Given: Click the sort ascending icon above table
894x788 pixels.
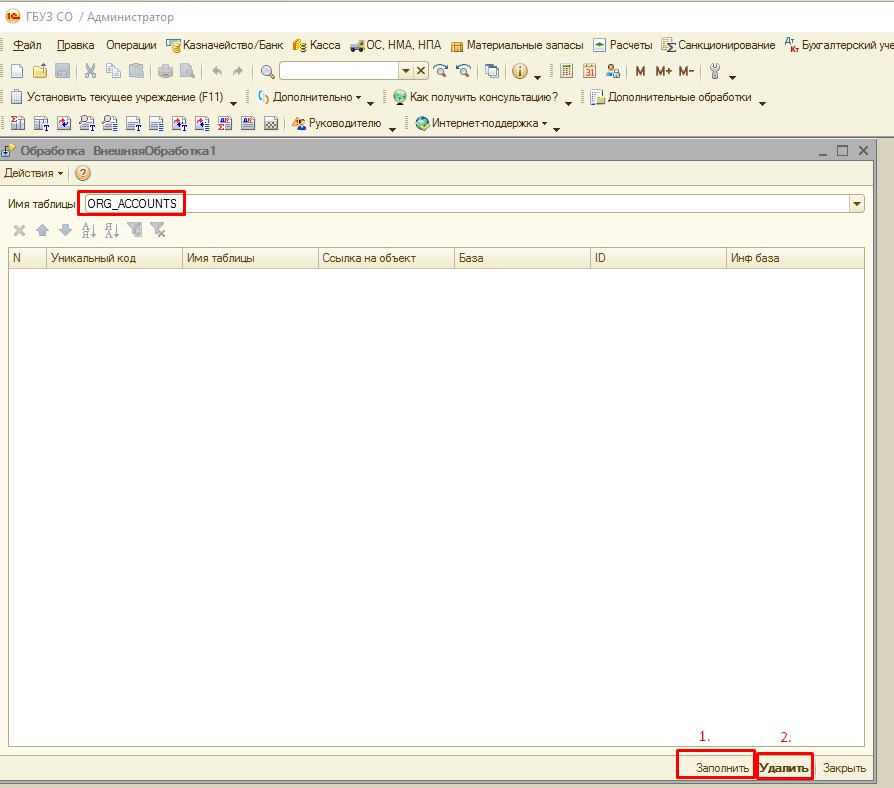Looking at the screenshot, I should pos(88,230).
